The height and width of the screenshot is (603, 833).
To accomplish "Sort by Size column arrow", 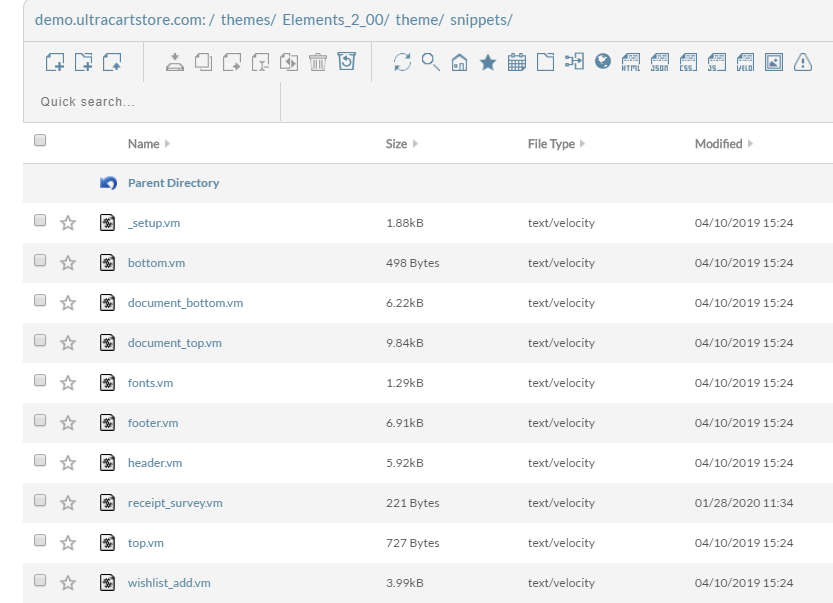I will 415,143.
